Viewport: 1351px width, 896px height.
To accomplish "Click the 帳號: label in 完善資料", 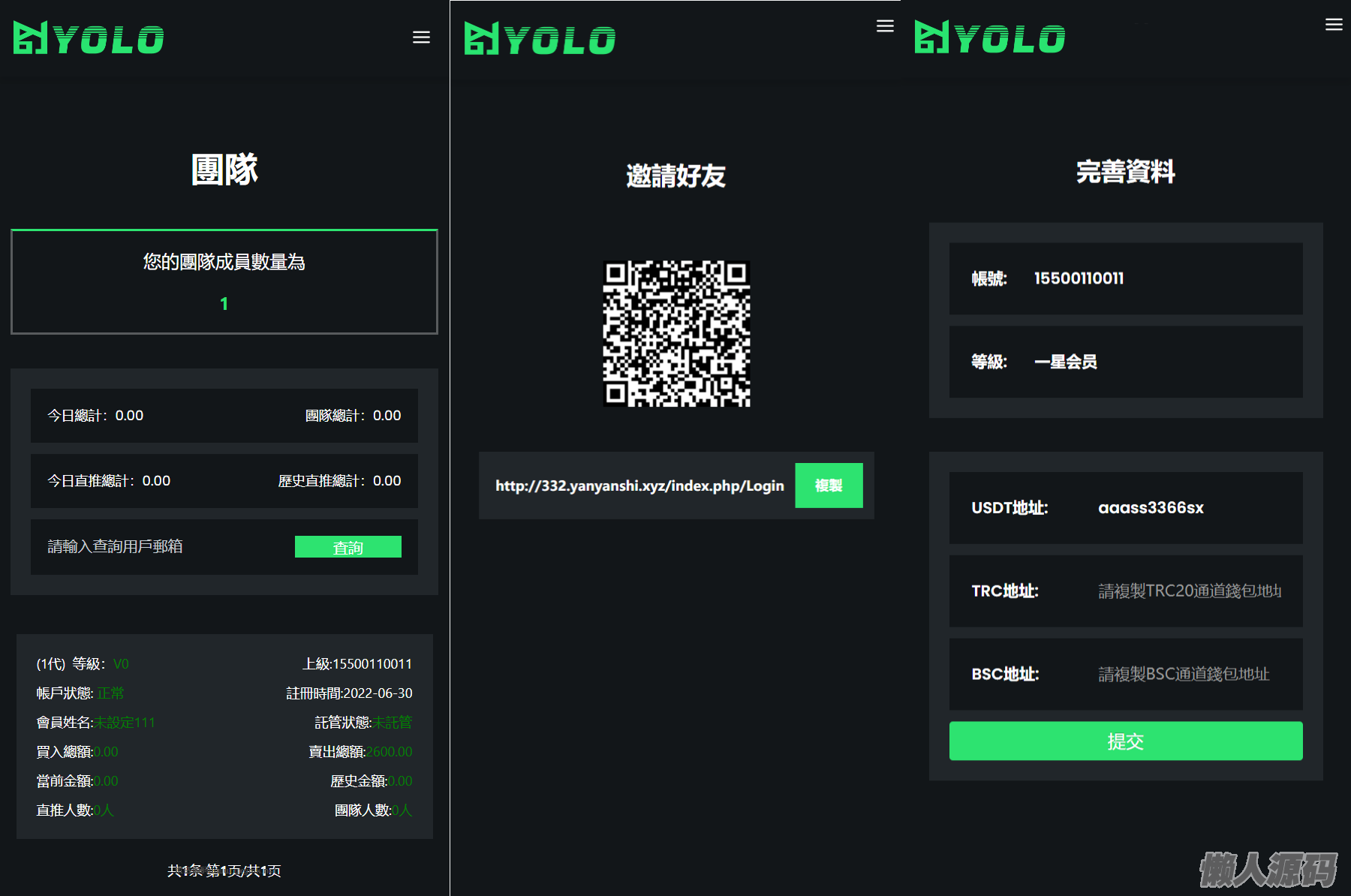I will pos(989,278).
